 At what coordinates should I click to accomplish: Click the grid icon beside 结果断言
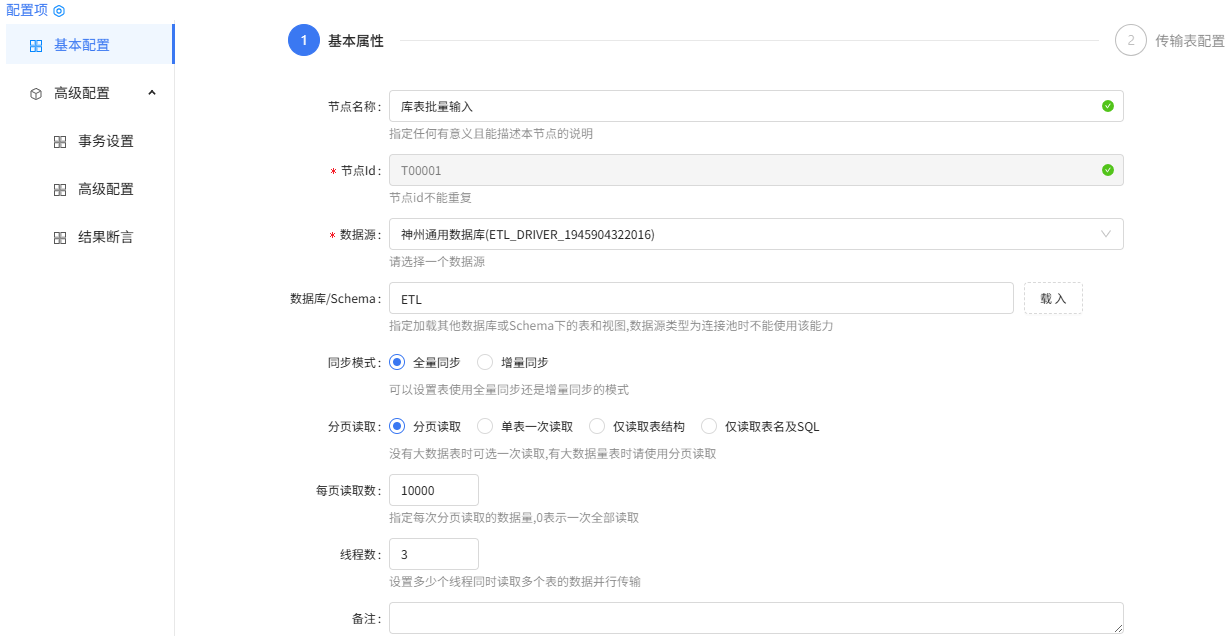pyautogui.click(x=60, y=236)
